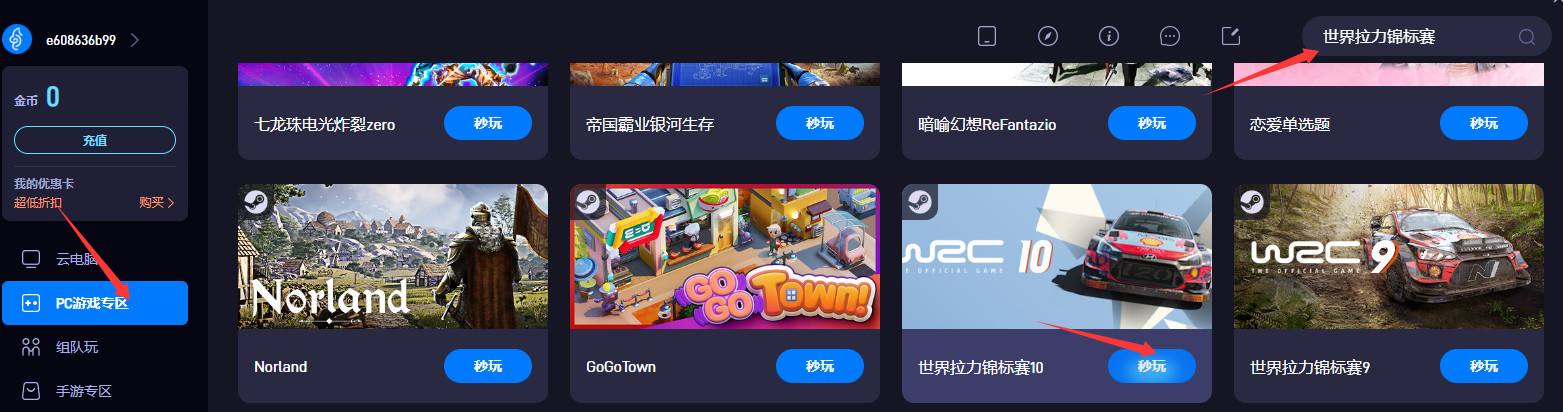
Task: Click the search field containing 世界拉力锦标赛
Action: point(1427,37)
